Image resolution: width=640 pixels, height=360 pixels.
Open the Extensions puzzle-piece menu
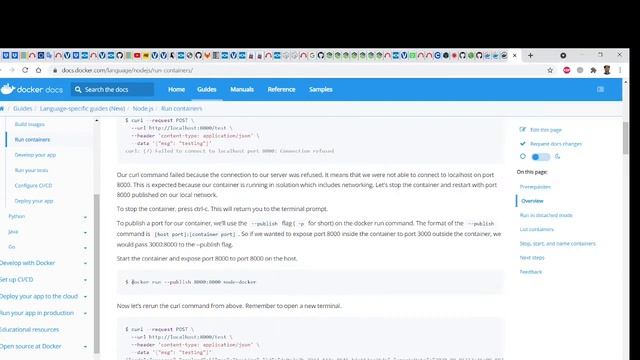tap(593, 70)
